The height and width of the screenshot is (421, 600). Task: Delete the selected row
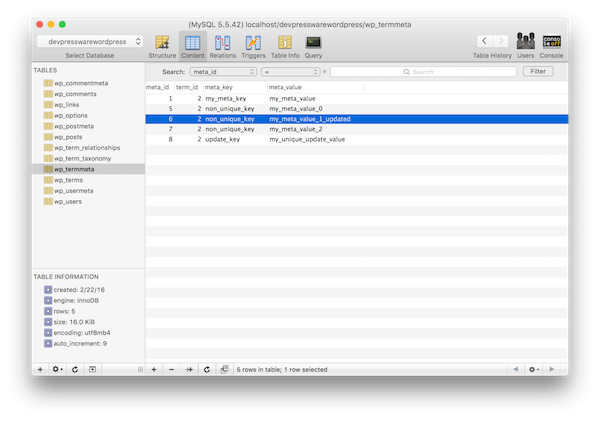pos(171,369)
